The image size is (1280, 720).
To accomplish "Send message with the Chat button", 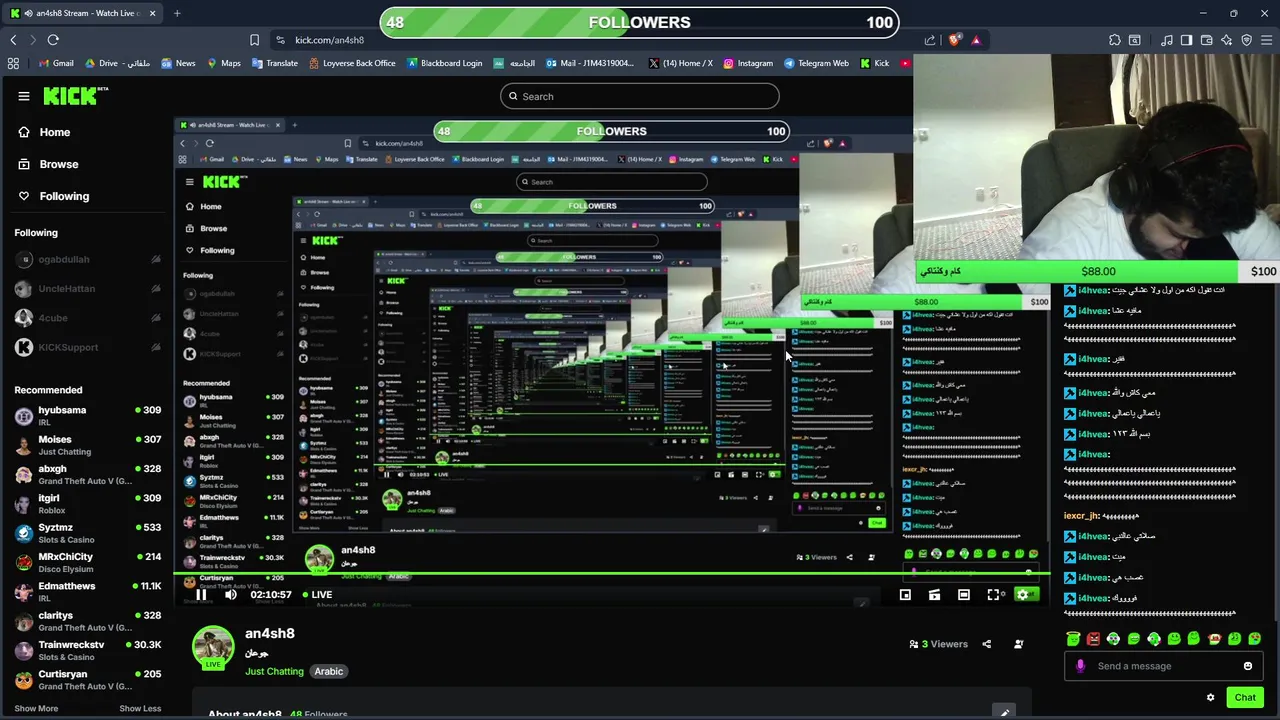I will [x=1245, y=697].
